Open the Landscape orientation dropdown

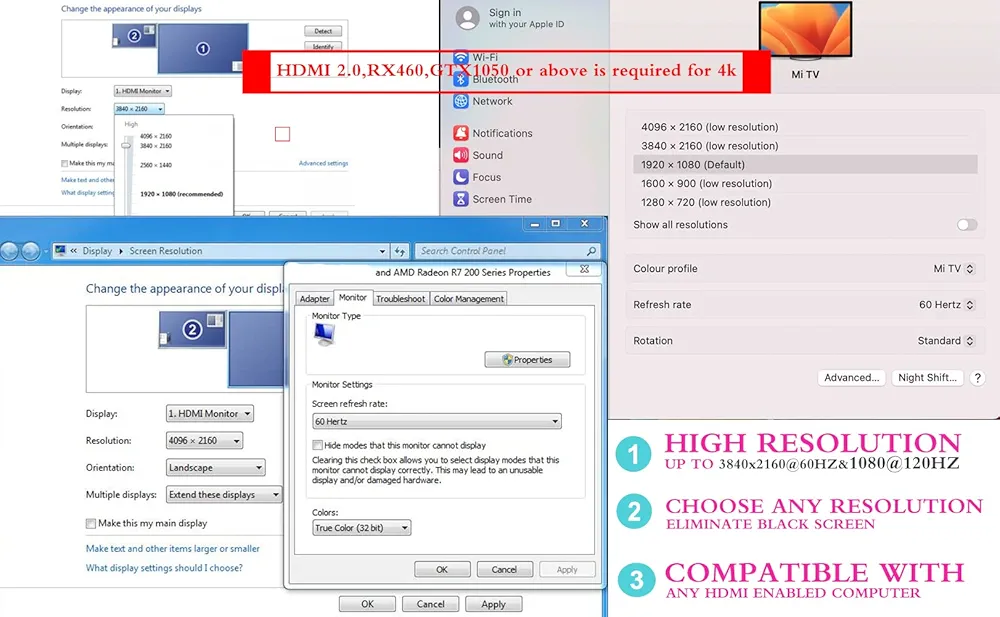(215, 467)
